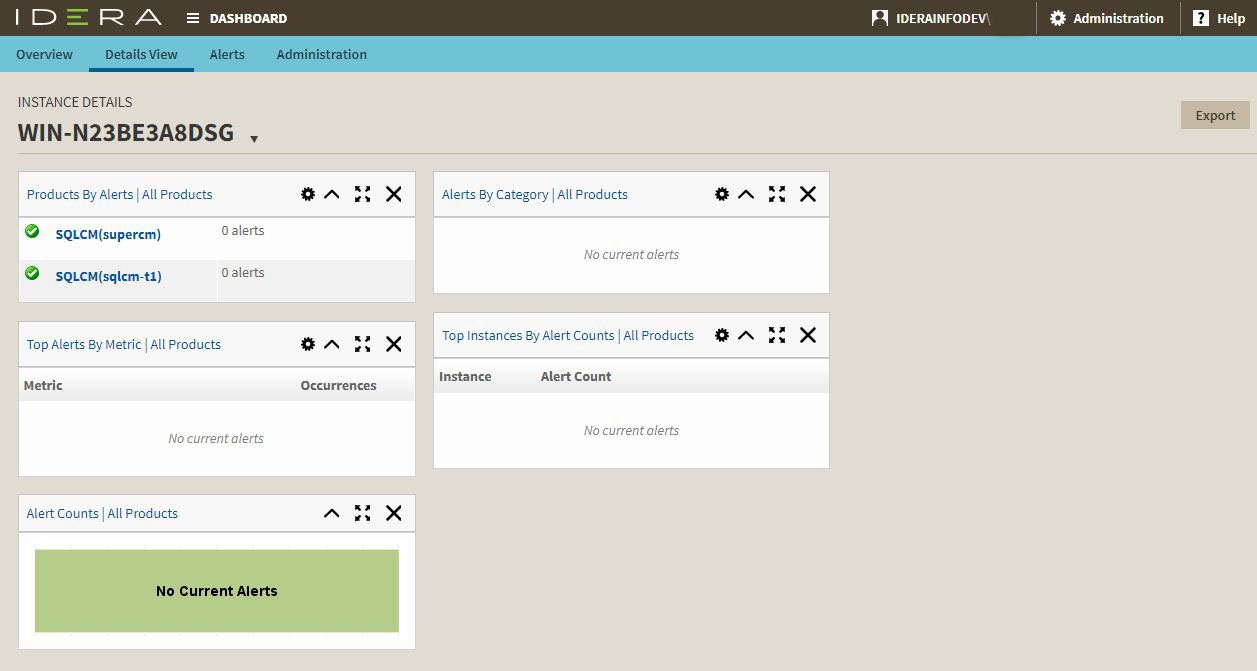Open the Administration tab in sub-navigation
The height and width of the screenshot is (671, 1257).
(x=322, y=54)
